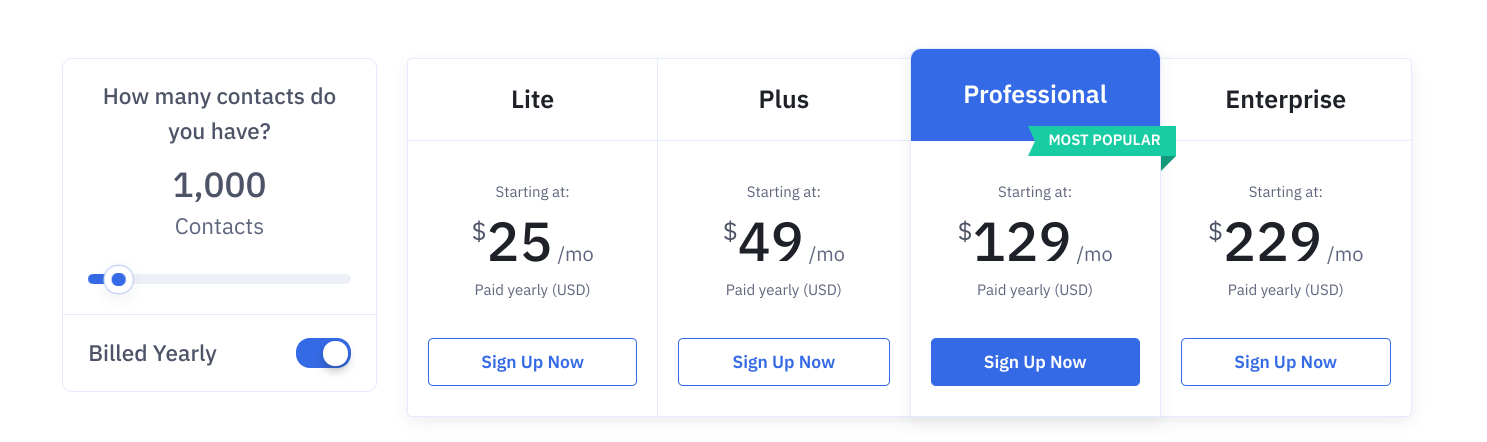The width and height of the screenshot is (1487, 442).
Task: Select the blue Professional plan header
Action: pyautogui.click(x=1035, y=95)
